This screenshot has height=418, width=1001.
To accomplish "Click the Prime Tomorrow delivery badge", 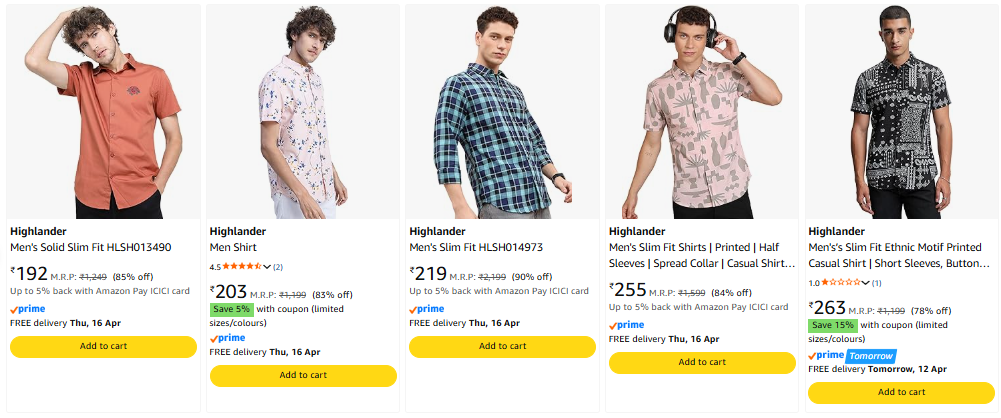I will point(870,355).
